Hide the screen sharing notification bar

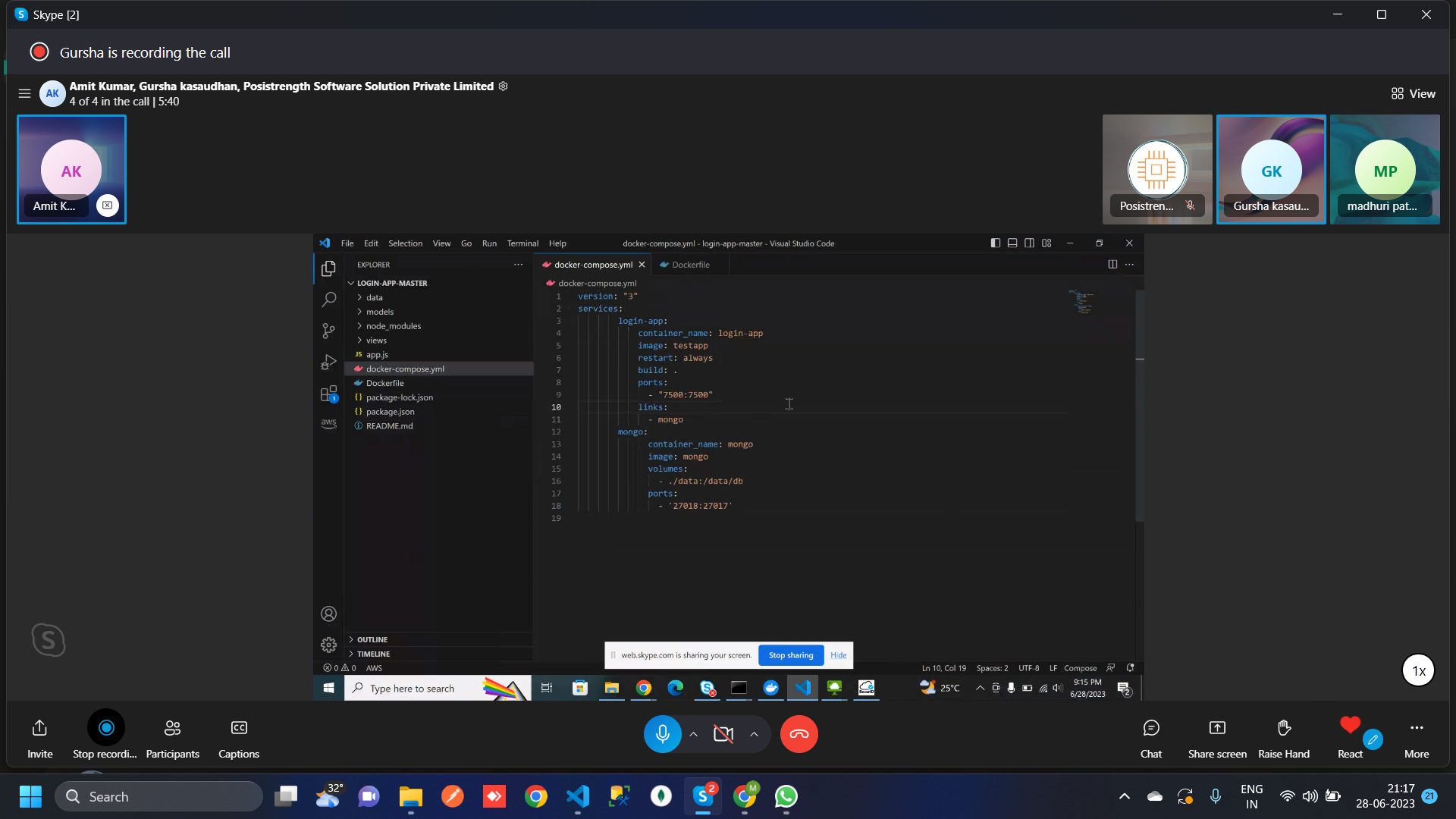[x=838, y=655]
